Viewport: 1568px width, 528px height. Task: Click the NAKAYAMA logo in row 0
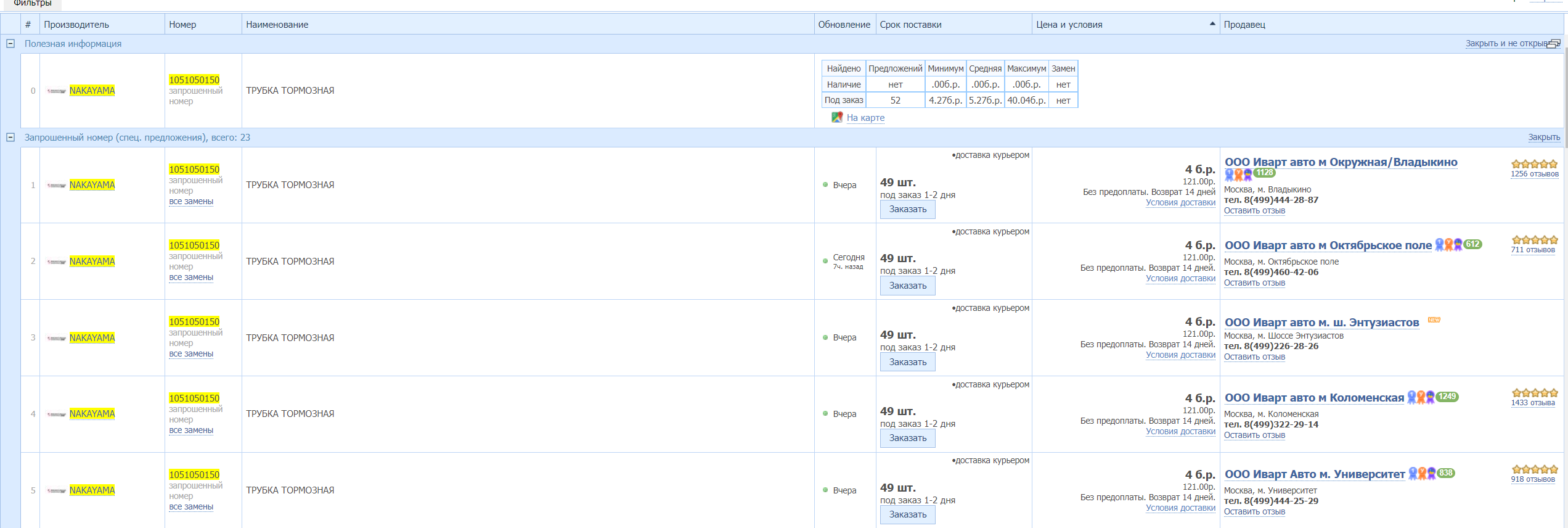click(x=57, y=91)
